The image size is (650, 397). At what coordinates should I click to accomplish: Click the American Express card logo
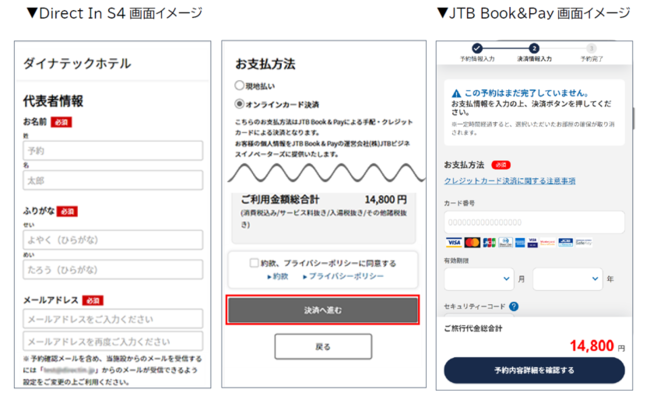point(520,242)
